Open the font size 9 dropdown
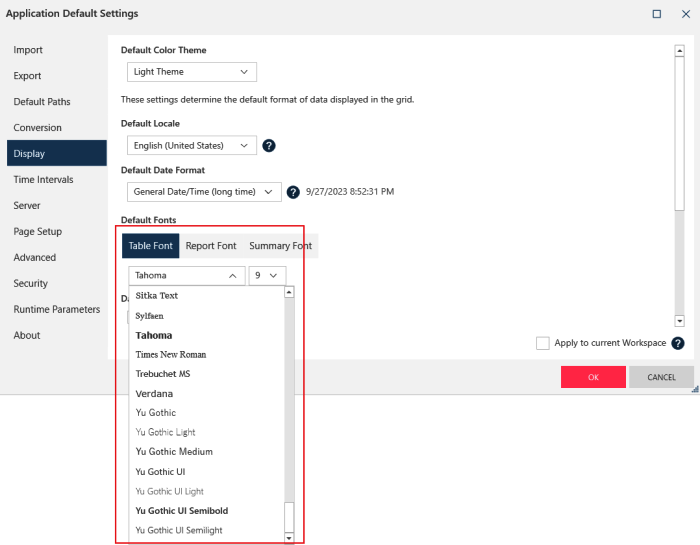 point(267,275)
